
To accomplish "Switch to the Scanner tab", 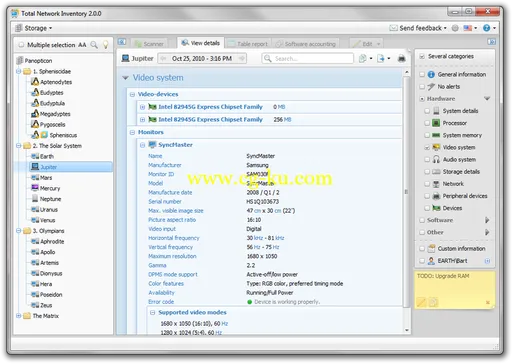I will 149,44.
